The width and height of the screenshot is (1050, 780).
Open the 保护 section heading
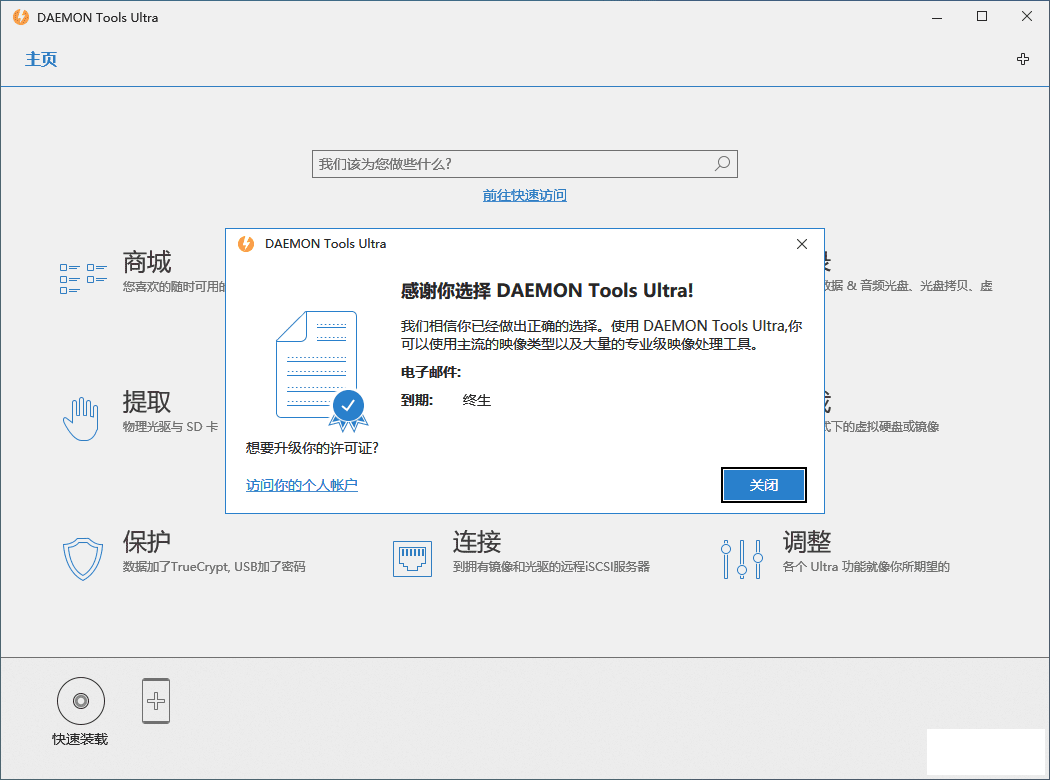pyautogui.click(x=147, y=542)
